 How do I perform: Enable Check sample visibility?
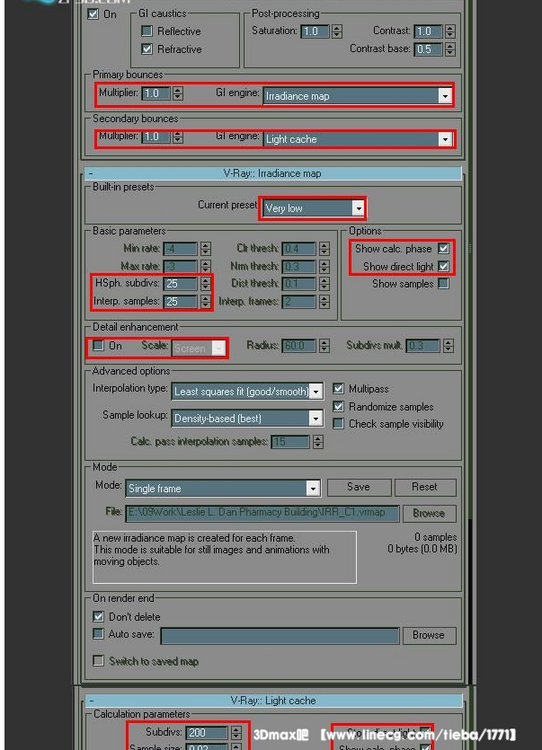coord(338,424)
